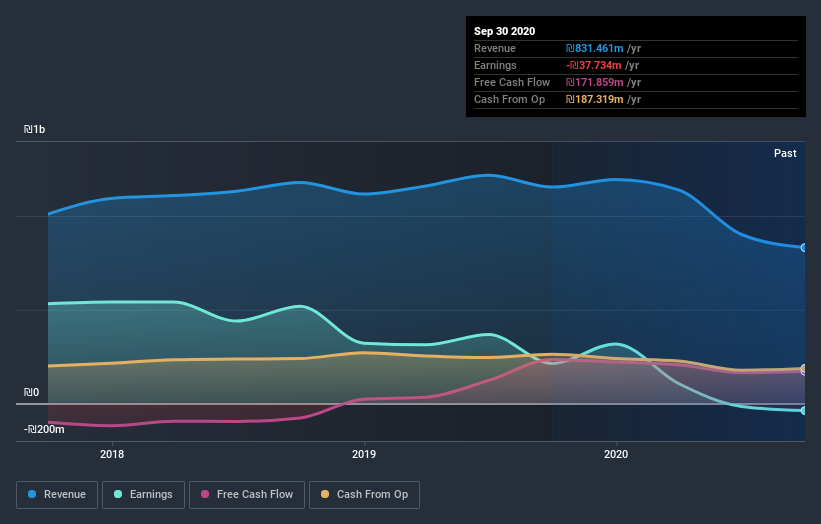The width and height of the screenshot is (821, 524).
Task: Select the Cash From Op endpoint marker
Action: click(804, 369)
